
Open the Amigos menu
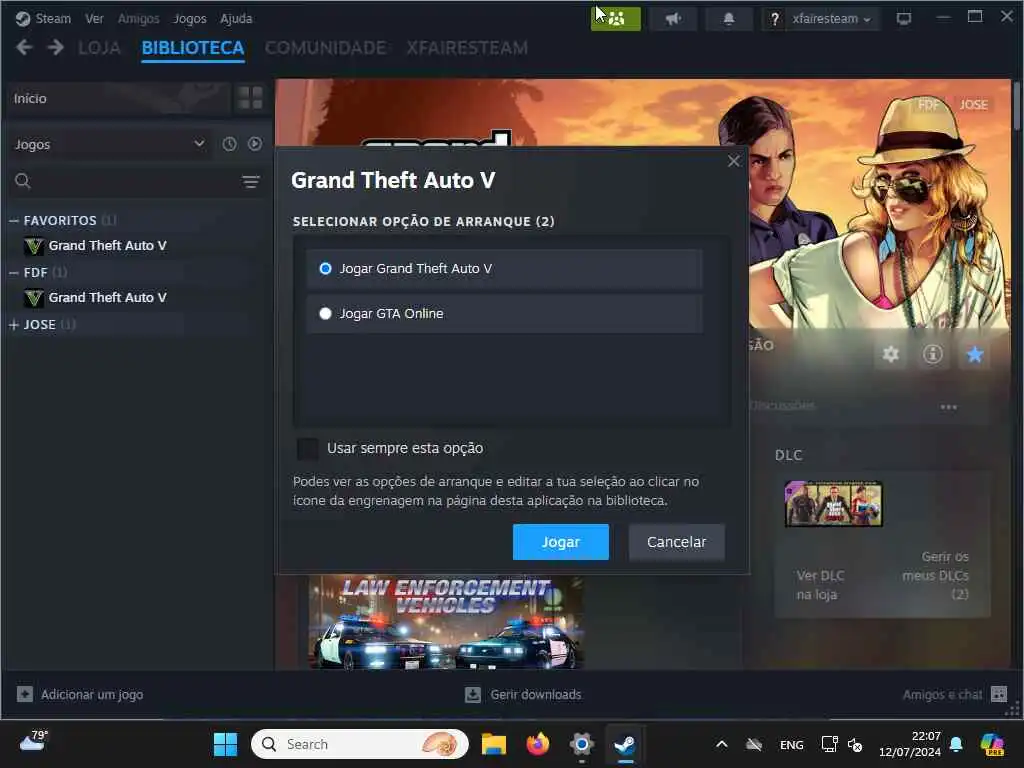(x=138, y=18)
